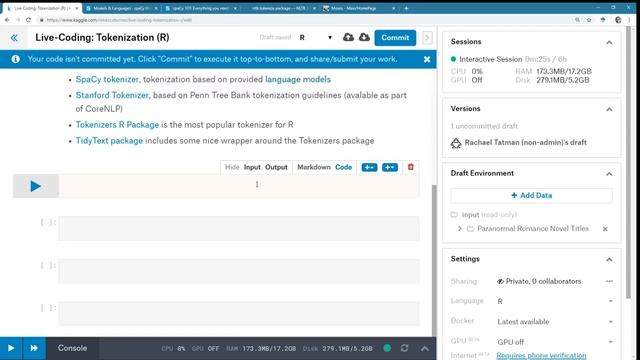This screenshot has width=640, height=360.
Task: Switch to spaCy 101 browser tab
Action: coord(200,8)
